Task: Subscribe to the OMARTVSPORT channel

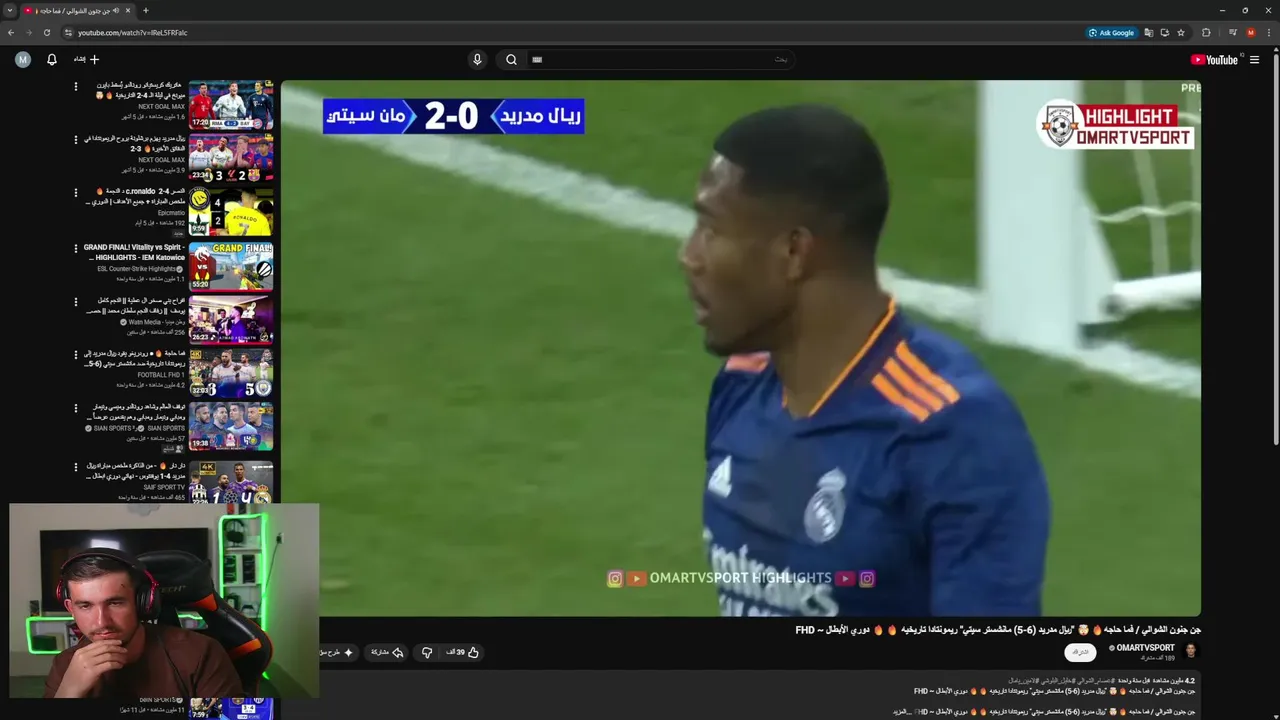Action: [1081, 652]
